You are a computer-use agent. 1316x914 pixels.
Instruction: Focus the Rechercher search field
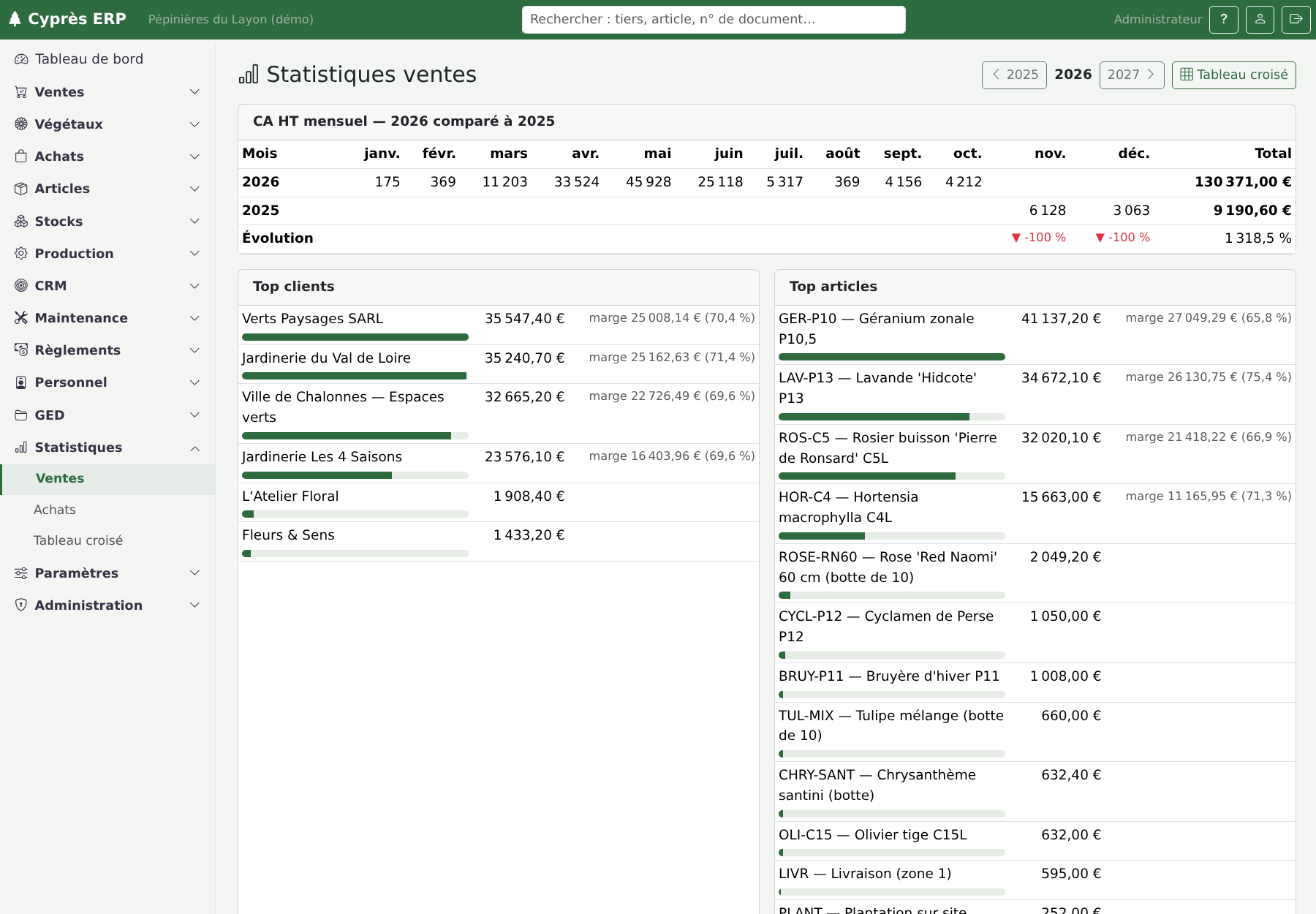coord(714,20)
